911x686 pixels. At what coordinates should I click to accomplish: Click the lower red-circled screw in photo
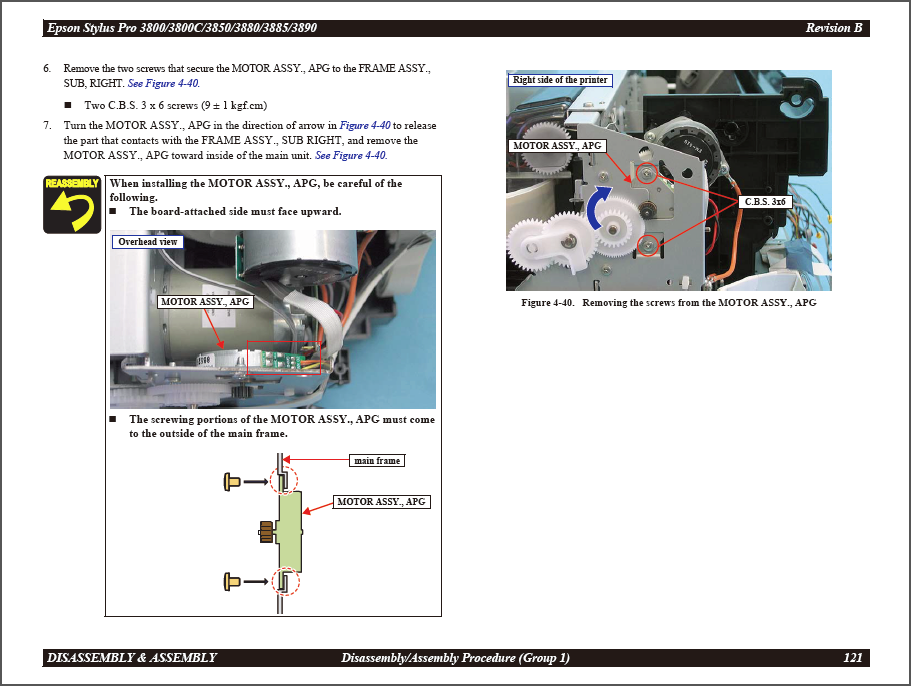[649, 244]
